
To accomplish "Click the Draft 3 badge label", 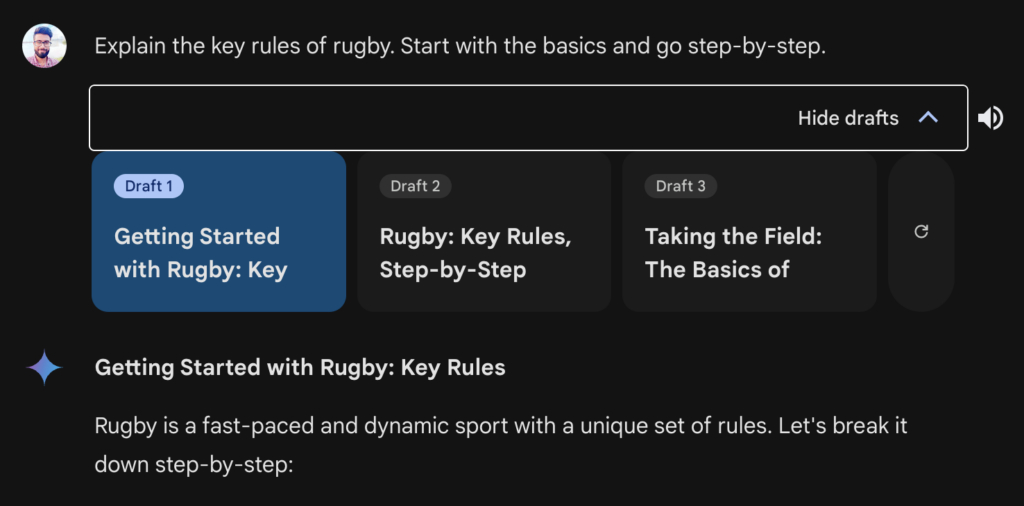I will tap(680, 186).
